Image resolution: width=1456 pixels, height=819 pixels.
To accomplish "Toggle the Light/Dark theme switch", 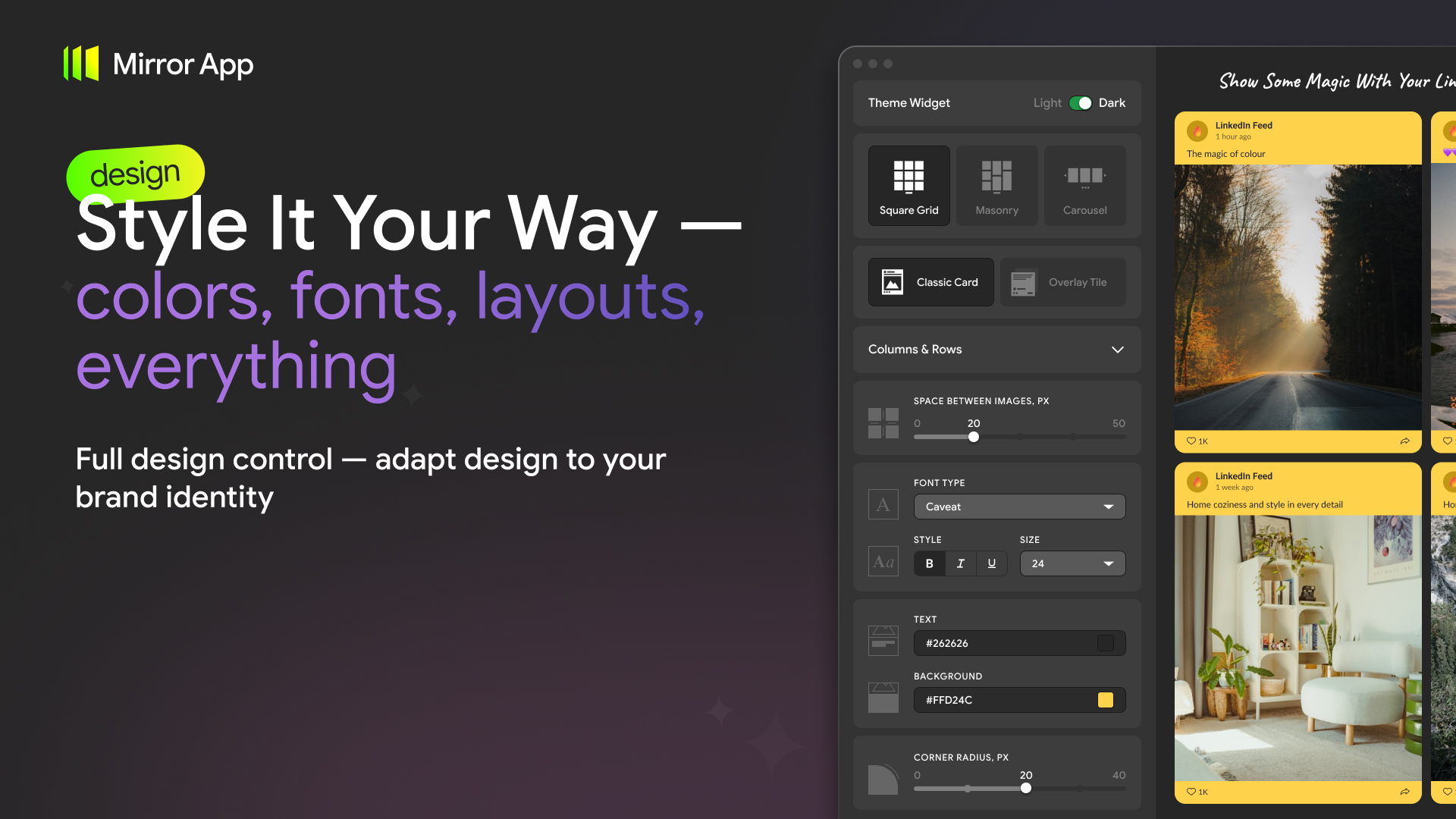I will pyautogui.click(x=1080, y=103).
